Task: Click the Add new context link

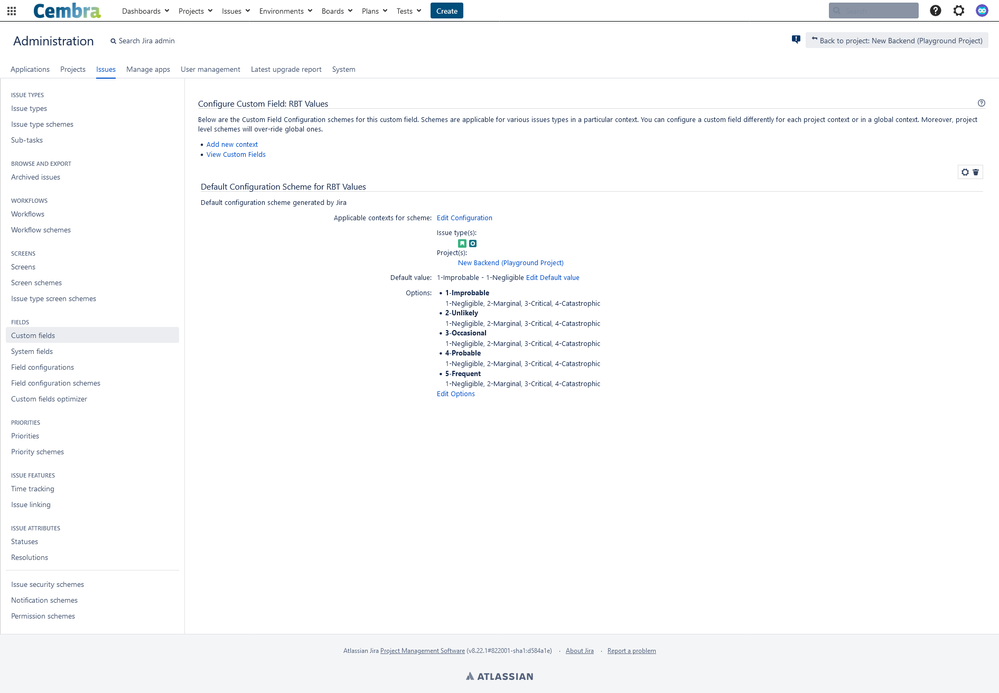Action: click(232, 145)
